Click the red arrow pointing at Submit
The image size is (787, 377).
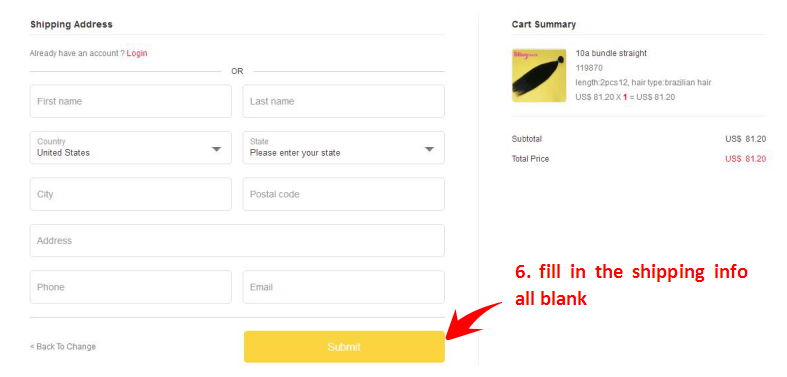[474, 321]
